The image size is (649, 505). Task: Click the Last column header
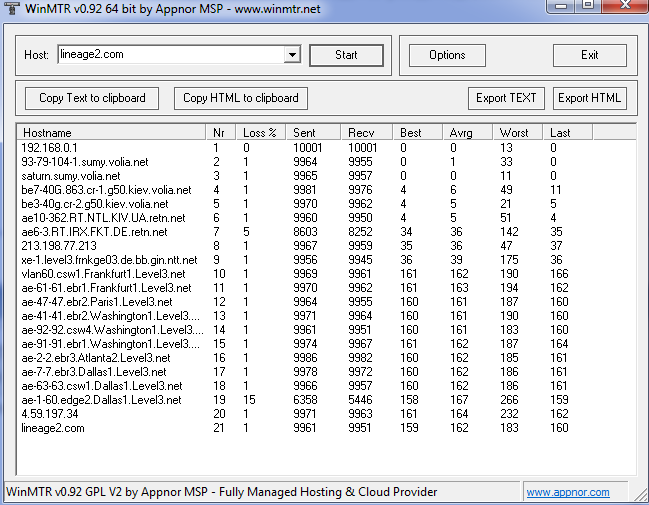point(567,132)
